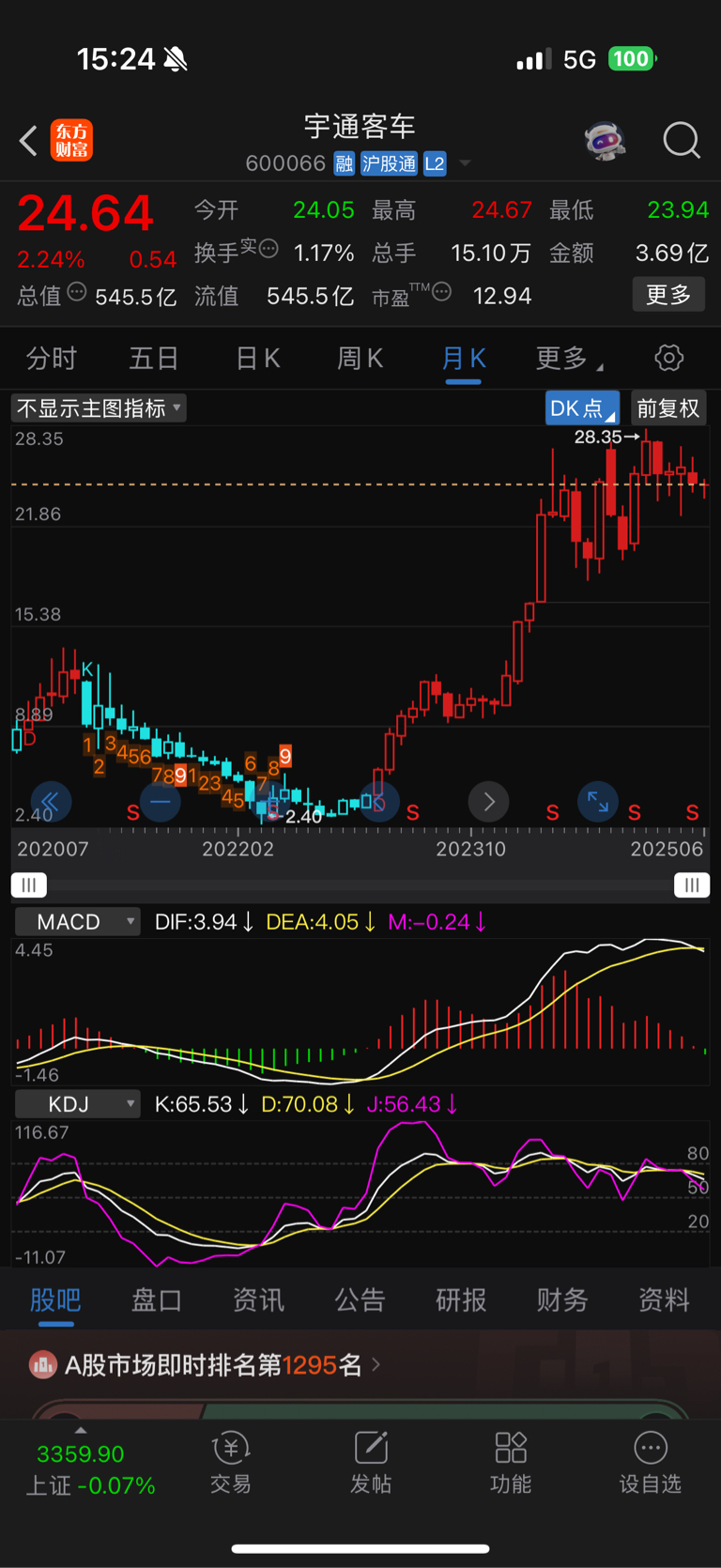
Task: Tap the left handle of the chart range slider
Action: click(29, 885)
